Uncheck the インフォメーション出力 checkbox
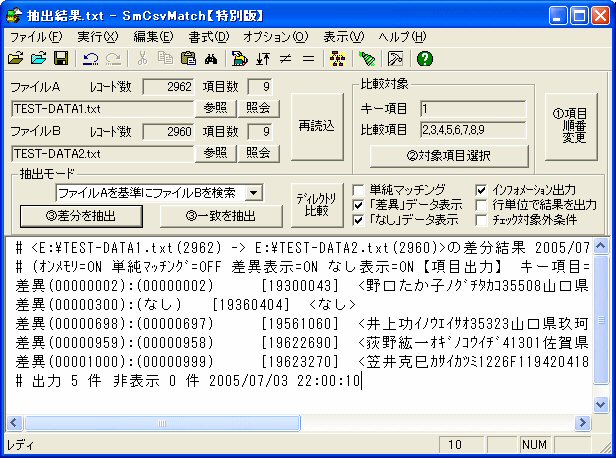616x458 pixels. tap(481, 190)
